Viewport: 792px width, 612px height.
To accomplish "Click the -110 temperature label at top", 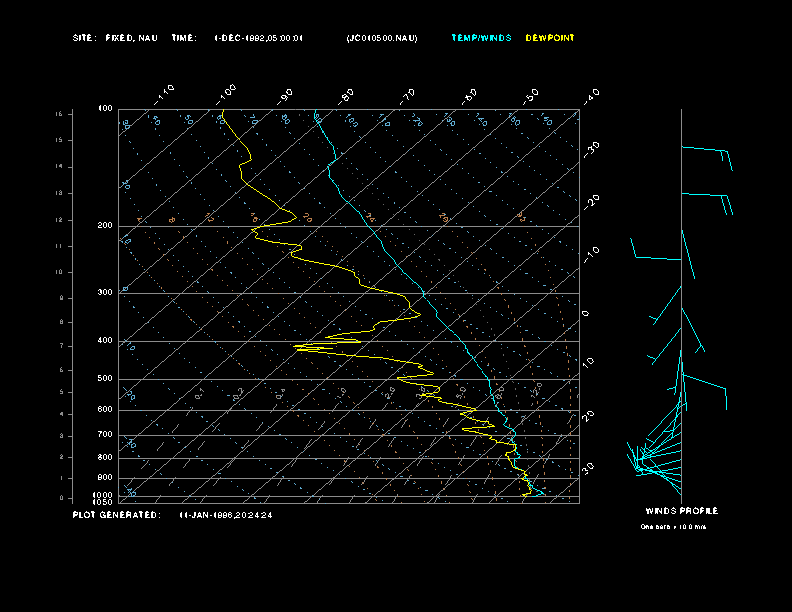I will [164, 95].
